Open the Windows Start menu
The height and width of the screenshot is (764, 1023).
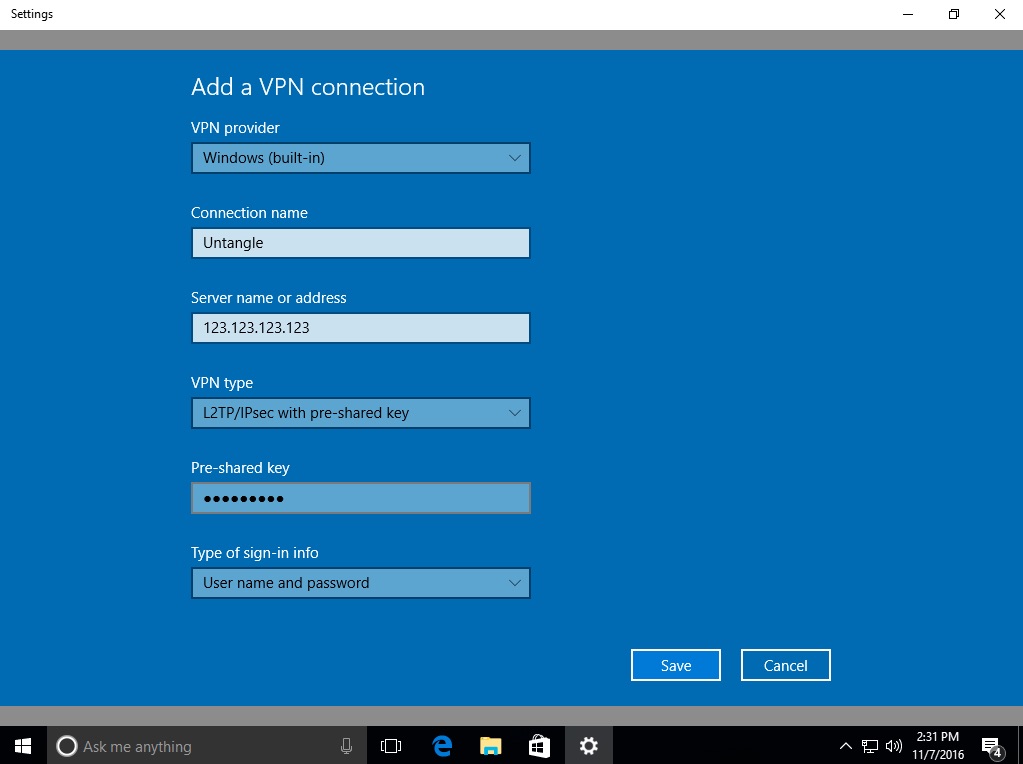pos(22,746)
